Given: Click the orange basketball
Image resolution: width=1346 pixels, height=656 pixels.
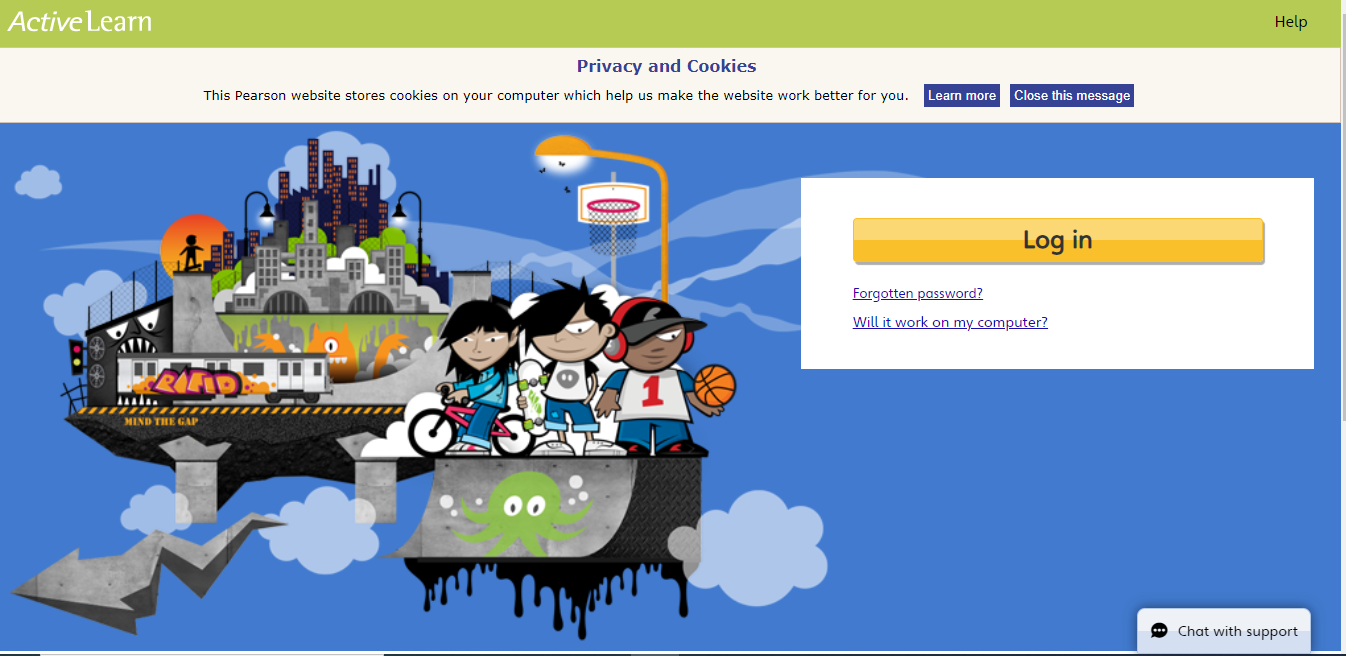Looking at the screenshot, I should (x=714, y=386).
